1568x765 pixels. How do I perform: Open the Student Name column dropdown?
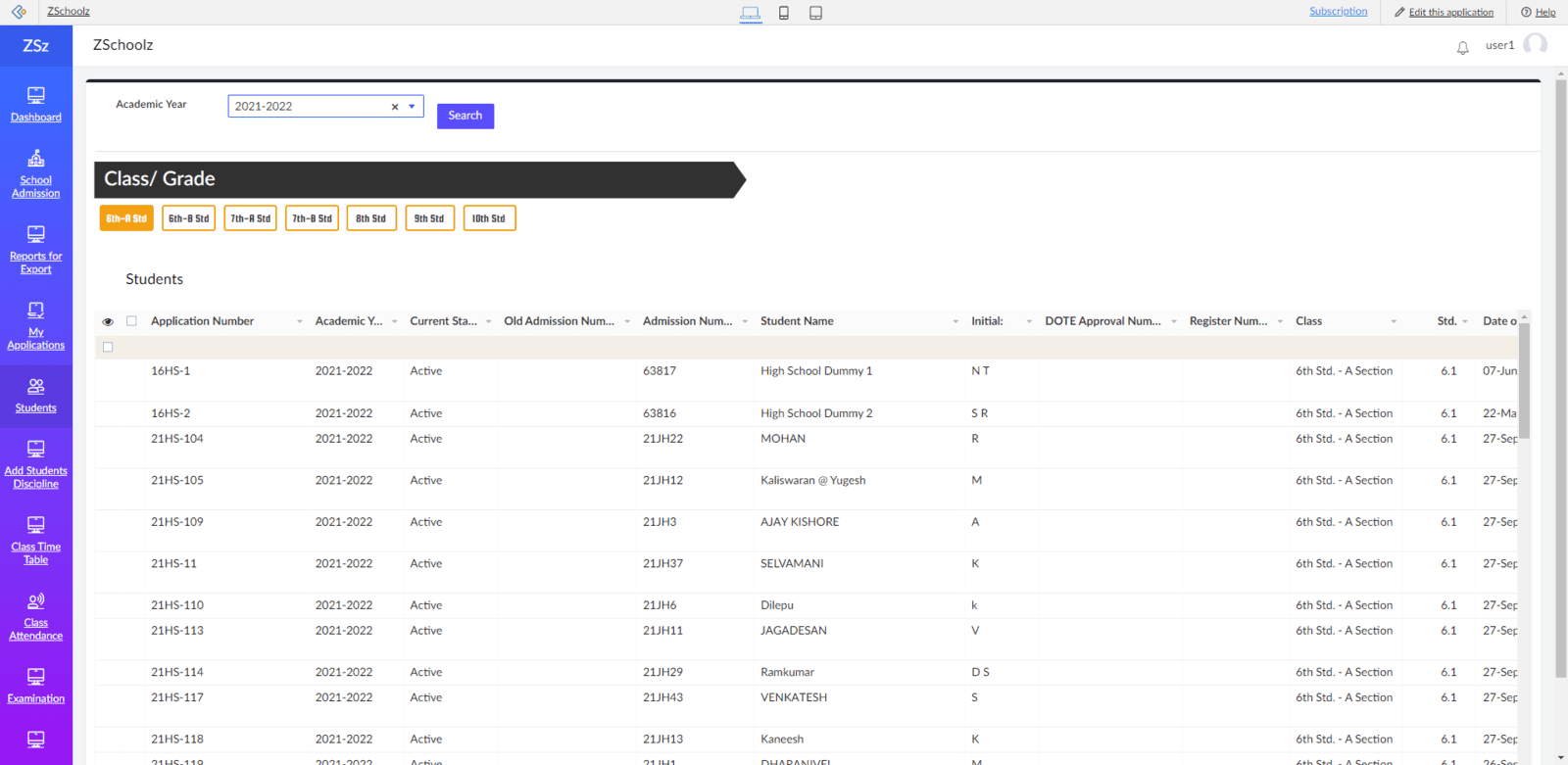coord(955,322)
